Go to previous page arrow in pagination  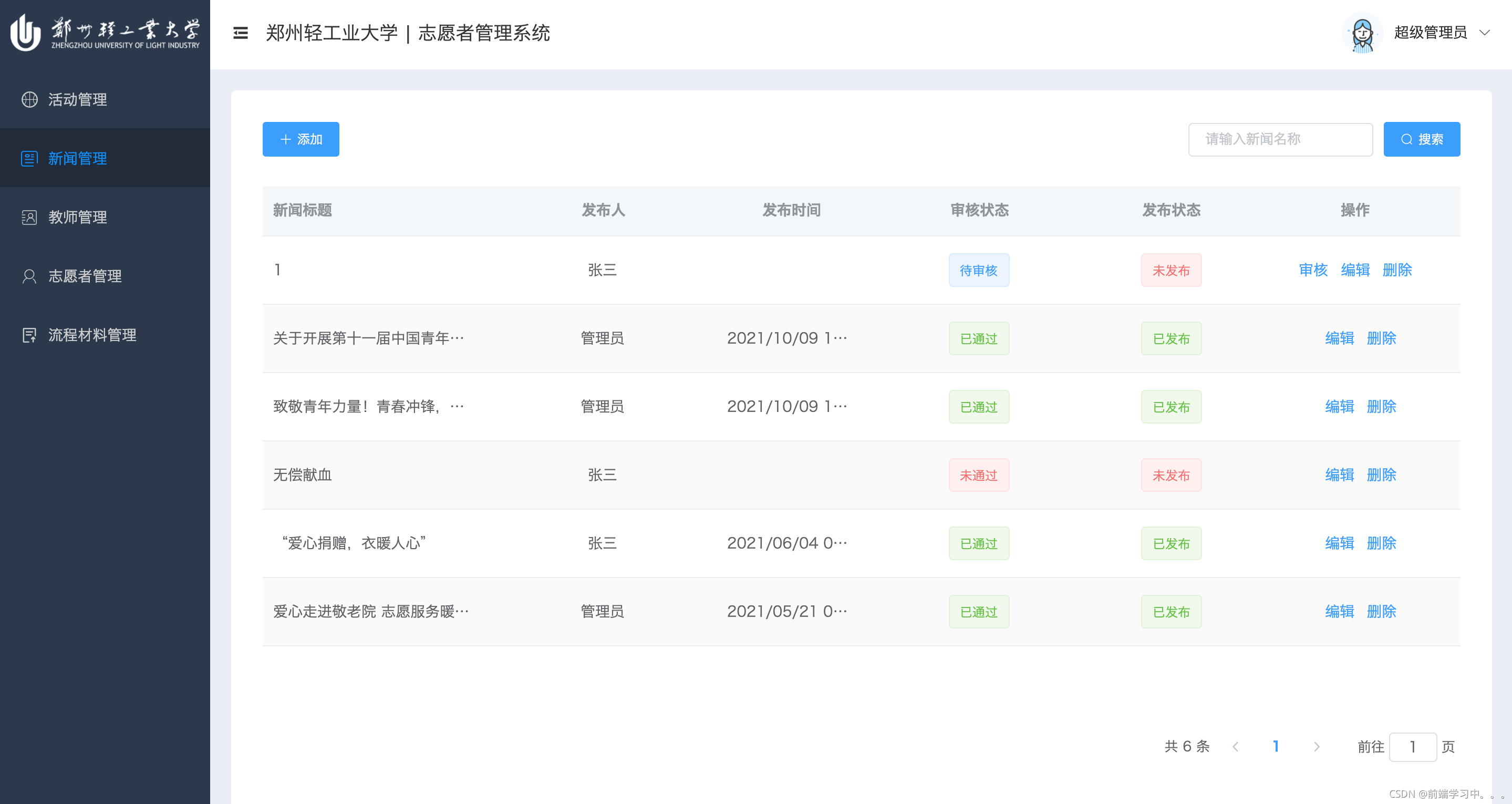click(x=1236, y=746)
